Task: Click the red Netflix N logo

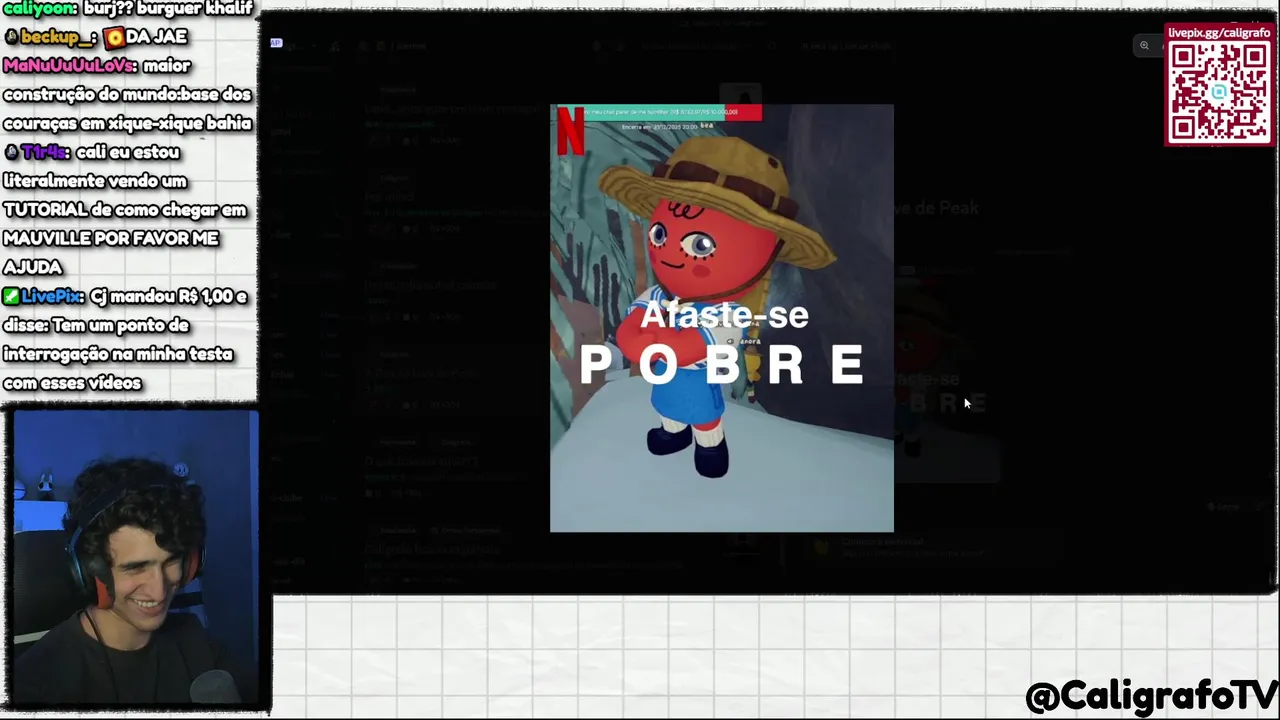Action: (570, 131)
